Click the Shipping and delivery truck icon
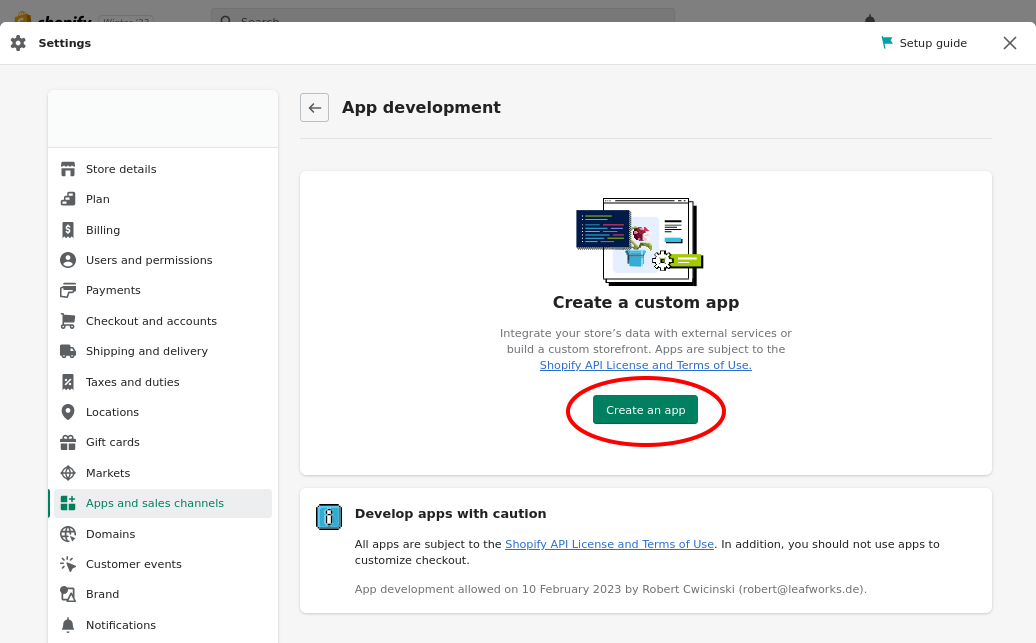Screen dimensions: 1036x643 [x=68, y=351]
